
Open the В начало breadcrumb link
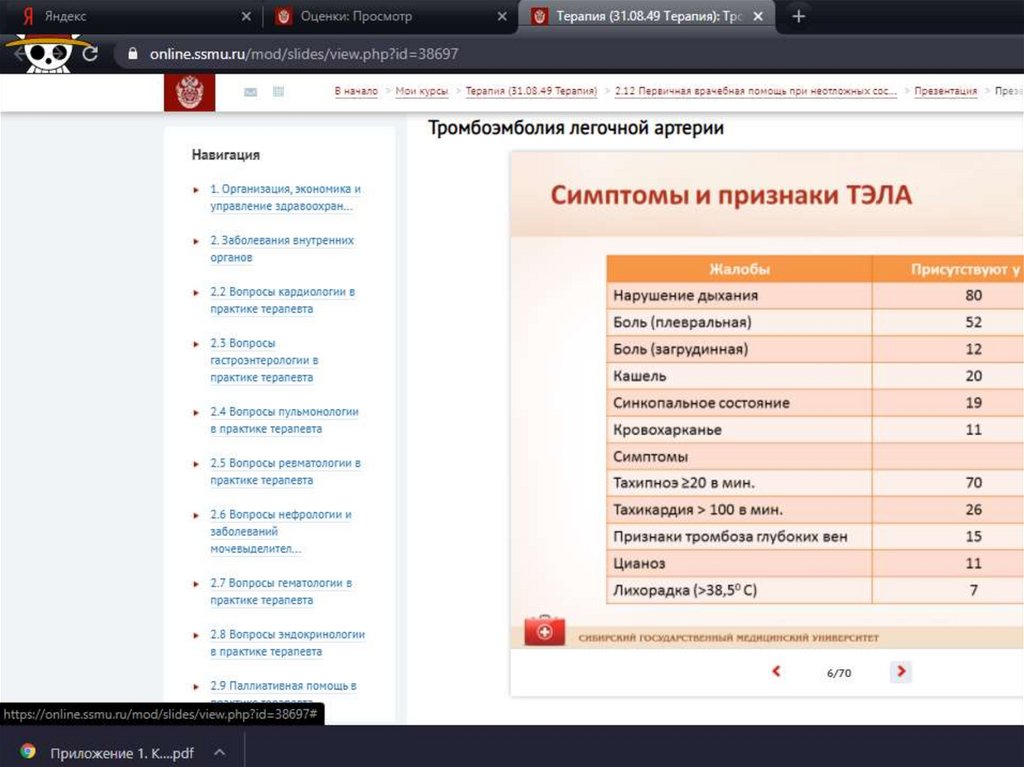(x=356, y=91)
